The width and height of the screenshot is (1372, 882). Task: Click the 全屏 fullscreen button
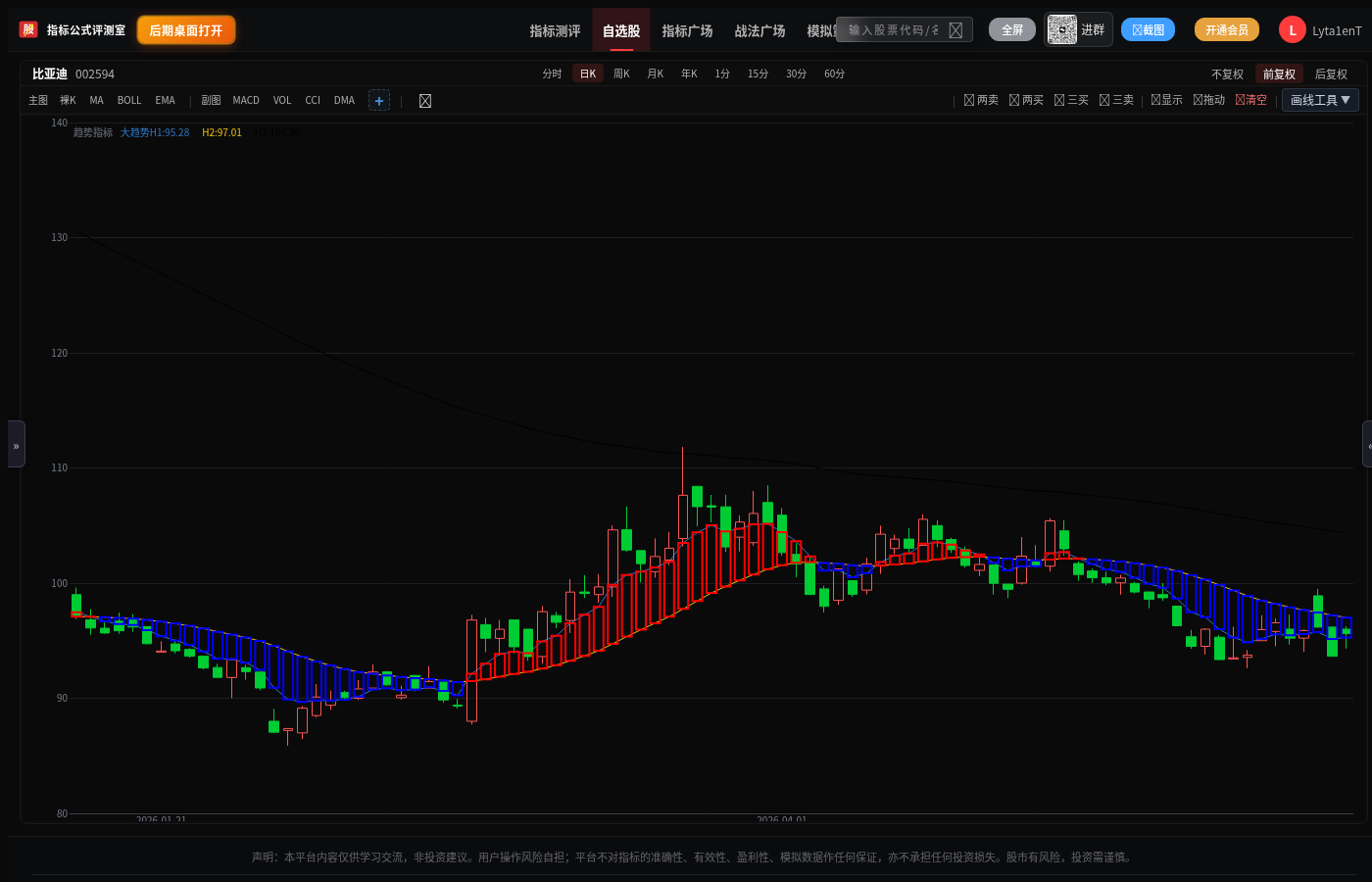[1012, 29]
